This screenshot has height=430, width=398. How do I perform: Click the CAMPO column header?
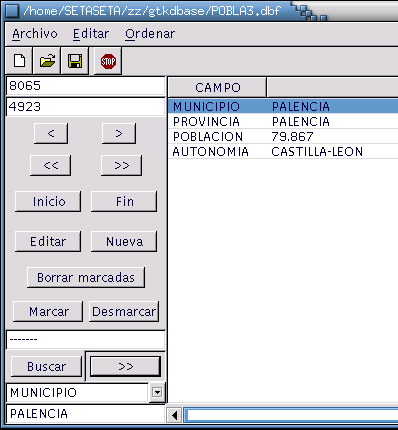218,88
